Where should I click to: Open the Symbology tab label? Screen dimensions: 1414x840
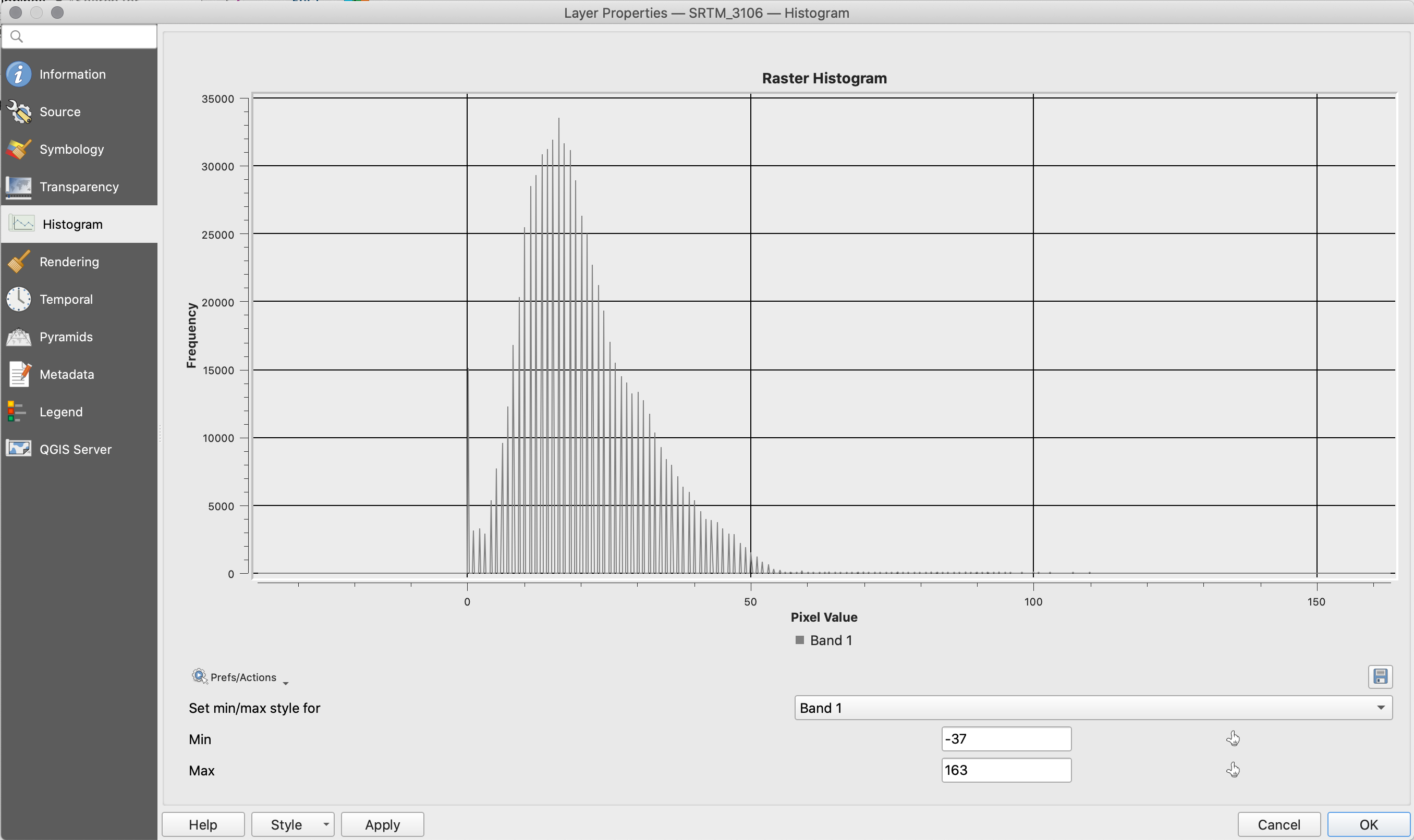coord(72,150)
